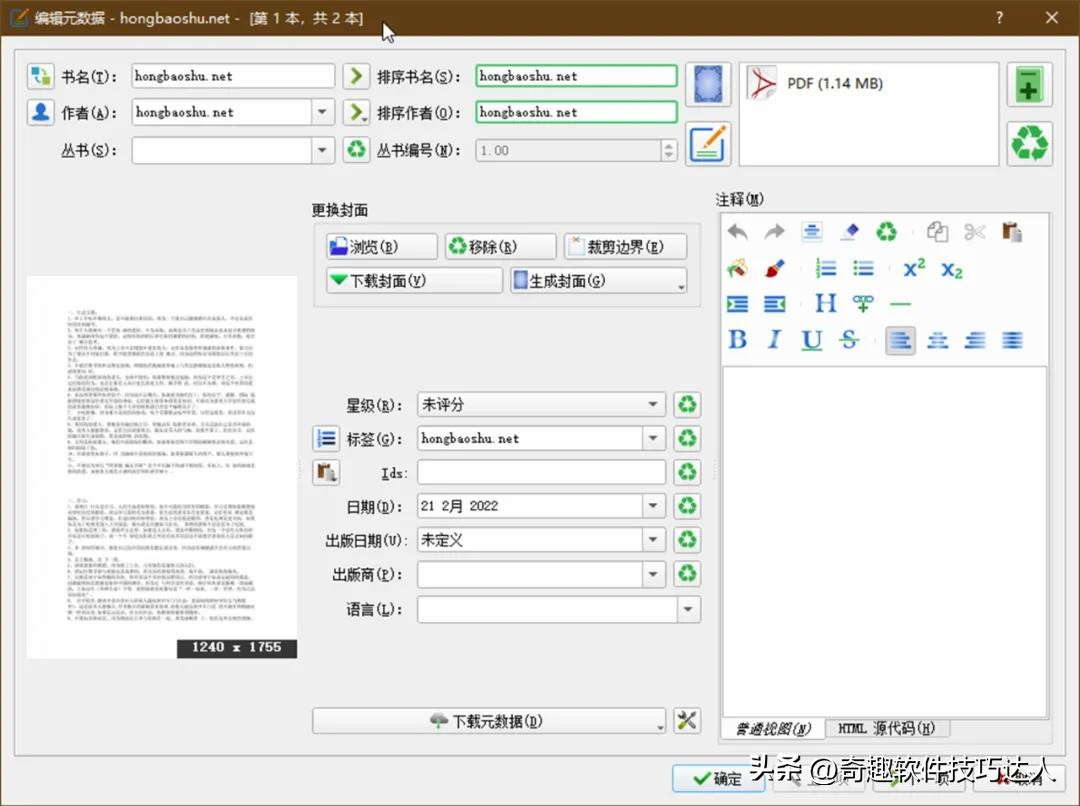Click the 下载封面 button
The image size is (1080, 806).
414,281
